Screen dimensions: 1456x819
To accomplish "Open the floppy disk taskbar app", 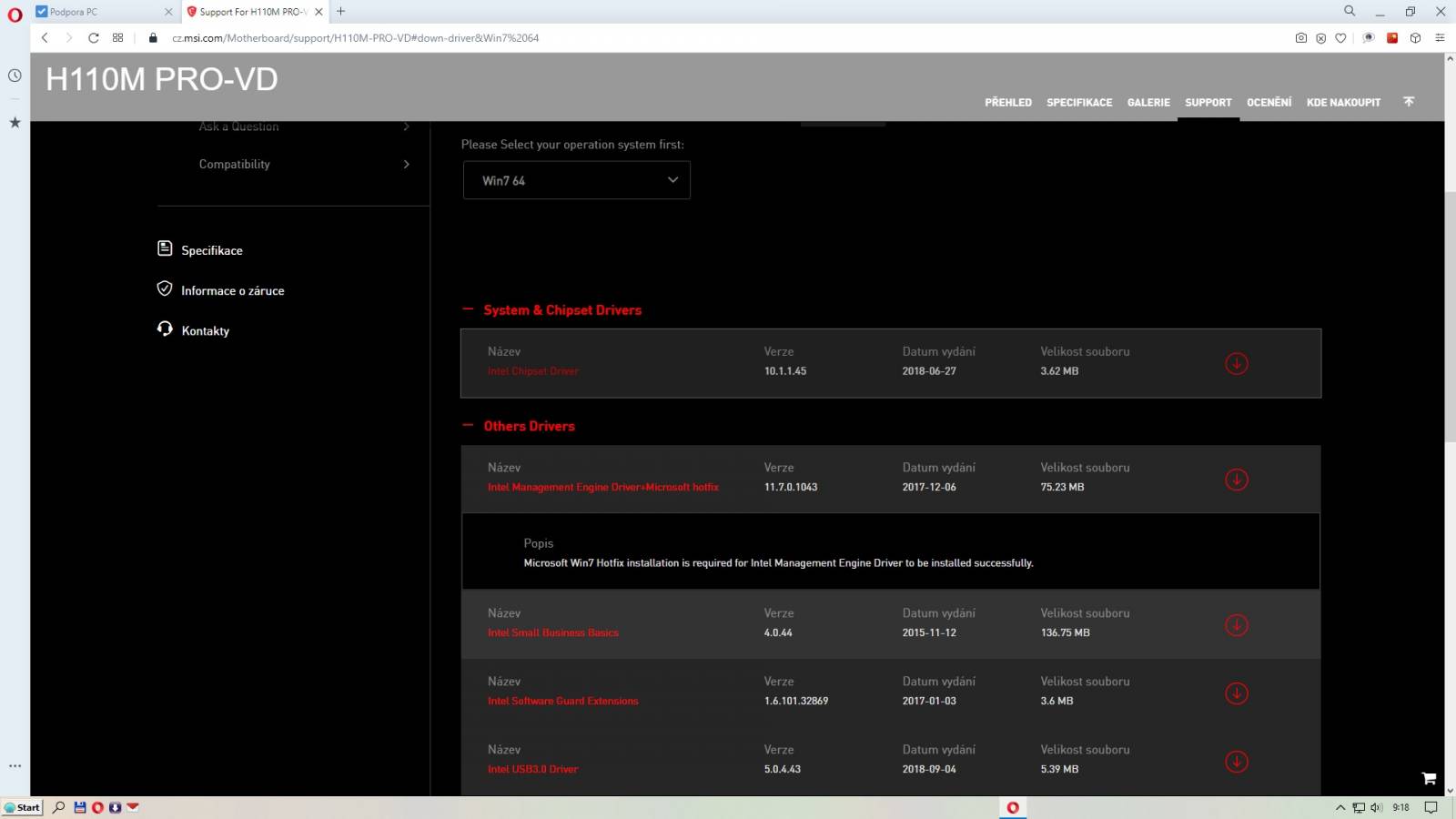I will (80, 807).
